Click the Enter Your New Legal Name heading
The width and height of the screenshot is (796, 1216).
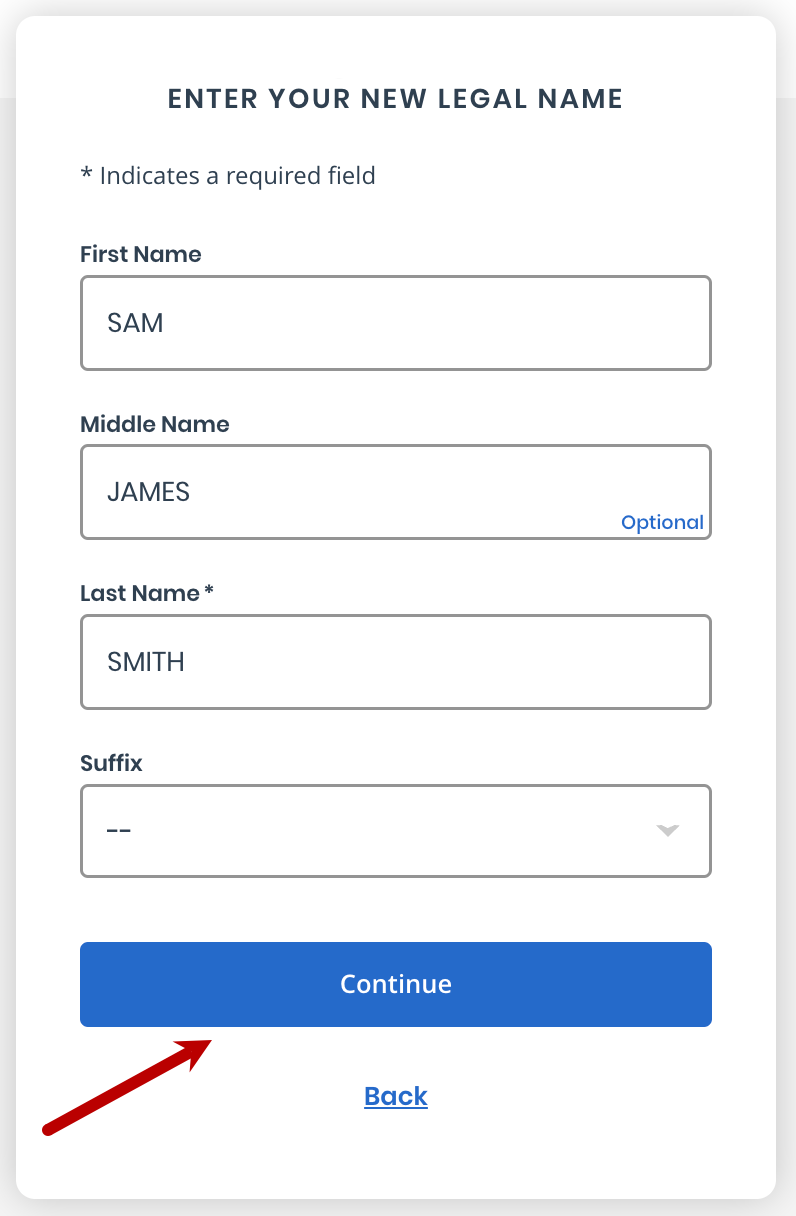tap(395, 99)
